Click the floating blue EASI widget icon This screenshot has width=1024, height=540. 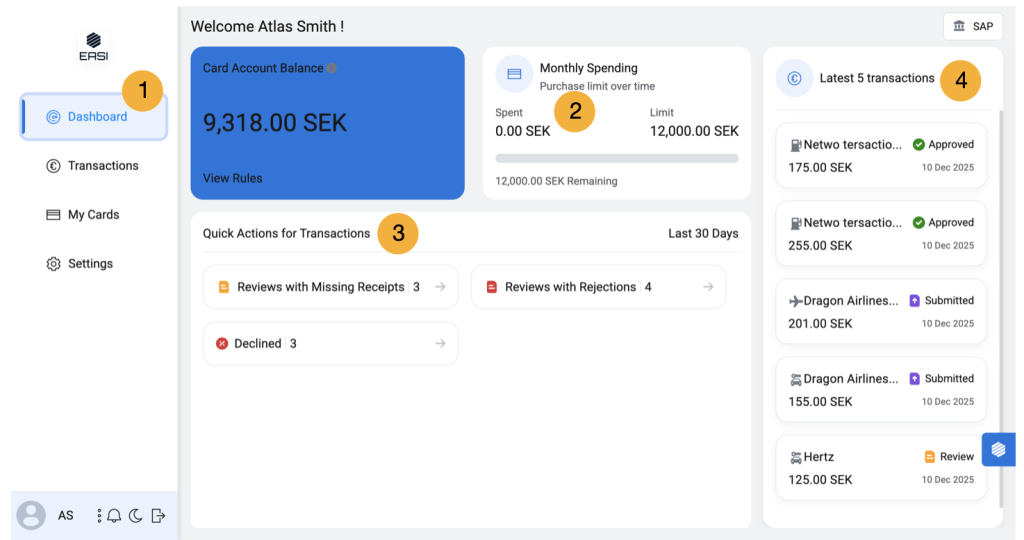pyautogui.click(x=998, y=450)
